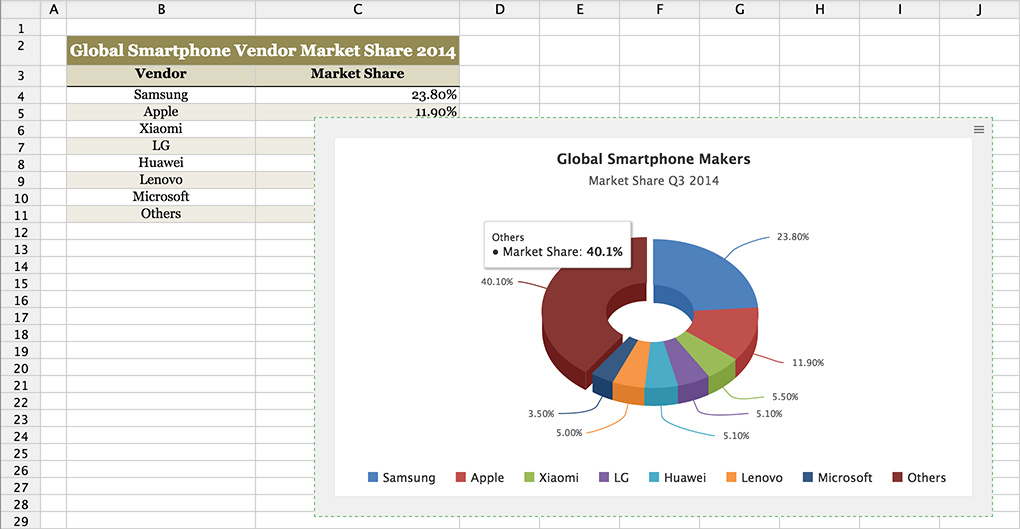This screenshot has width=1020, height=529.
Task: Select column H header
Action: (x=819, y=9)
